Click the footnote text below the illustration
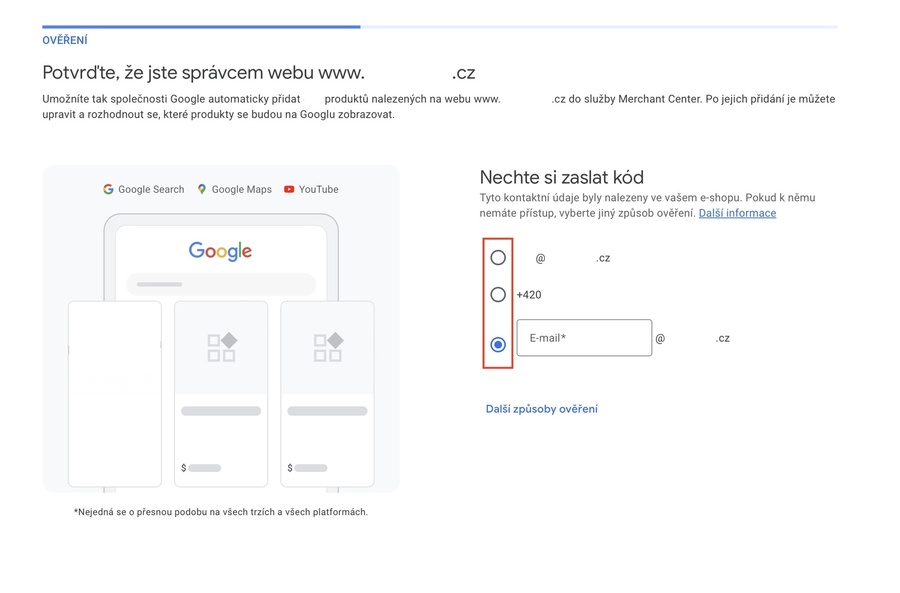 pos(221,512)
